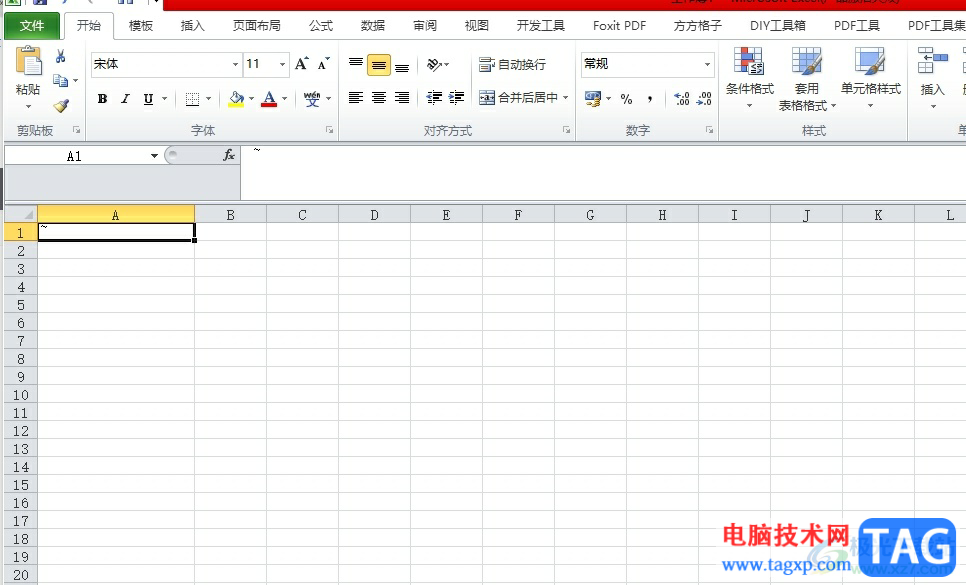
Task: Click 合并后居中 merge and center
Action: (518, 97)
